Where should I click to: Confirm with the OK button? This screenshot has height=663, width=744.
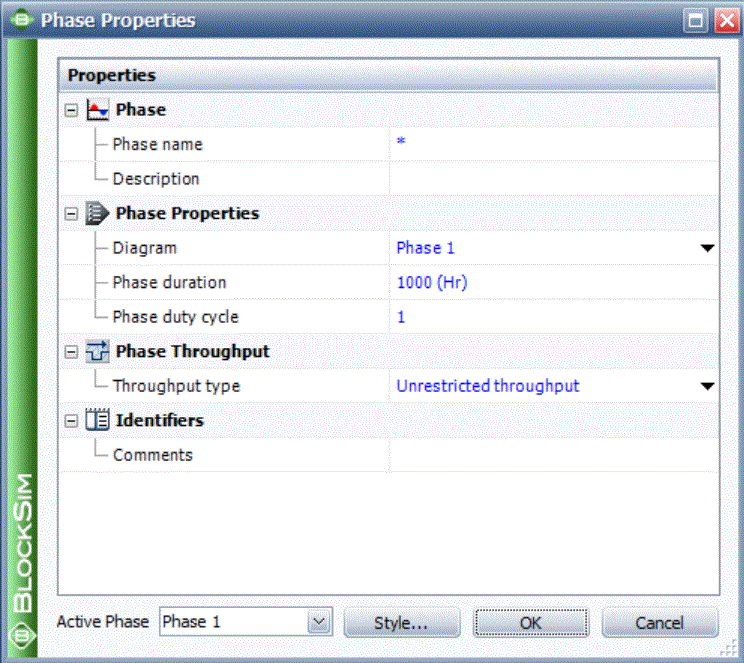pos(530,623)
